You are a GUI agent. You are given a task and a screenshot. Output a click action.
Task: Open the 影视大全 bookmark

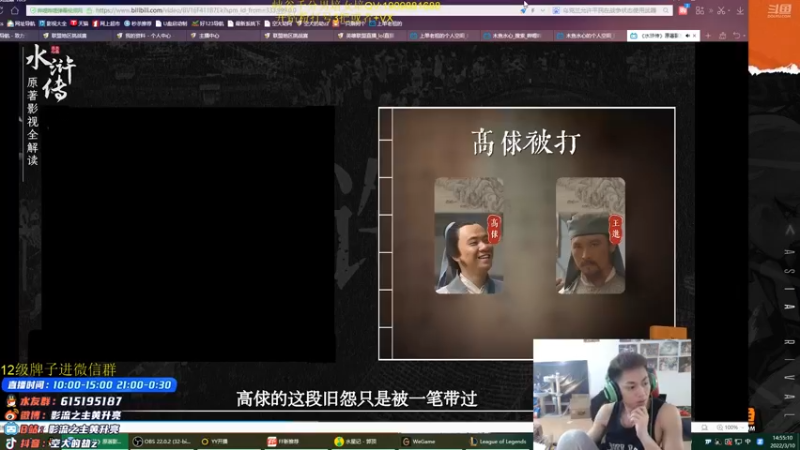click(53, 23)
